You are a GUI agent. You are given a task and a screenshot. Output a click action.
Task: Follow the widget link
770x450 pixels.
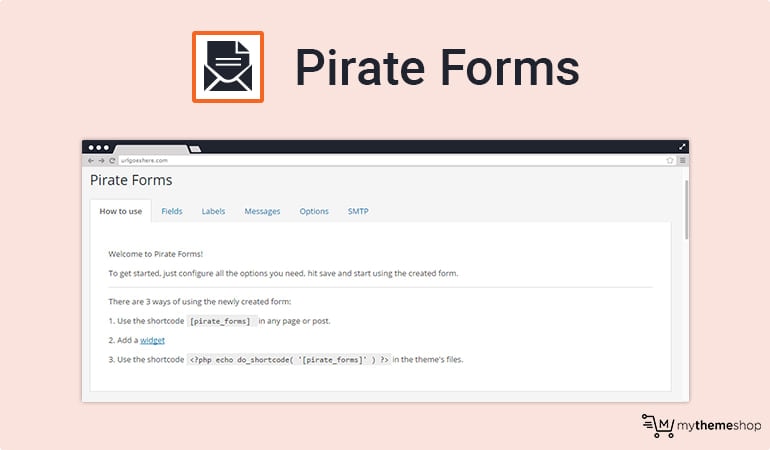pos(152,340)
